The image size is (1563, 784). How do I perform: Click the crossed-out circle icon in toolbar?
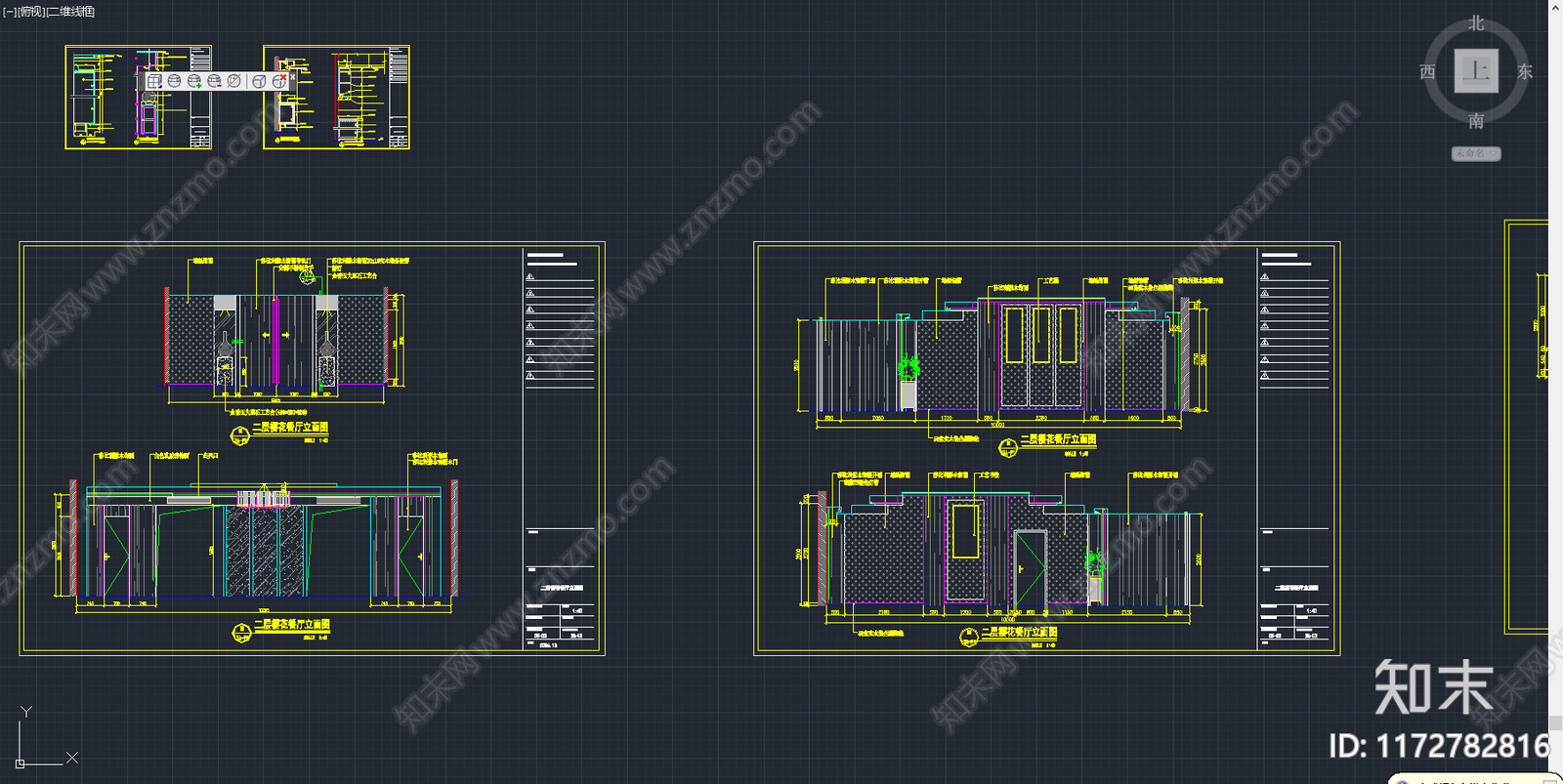(233, 81)
